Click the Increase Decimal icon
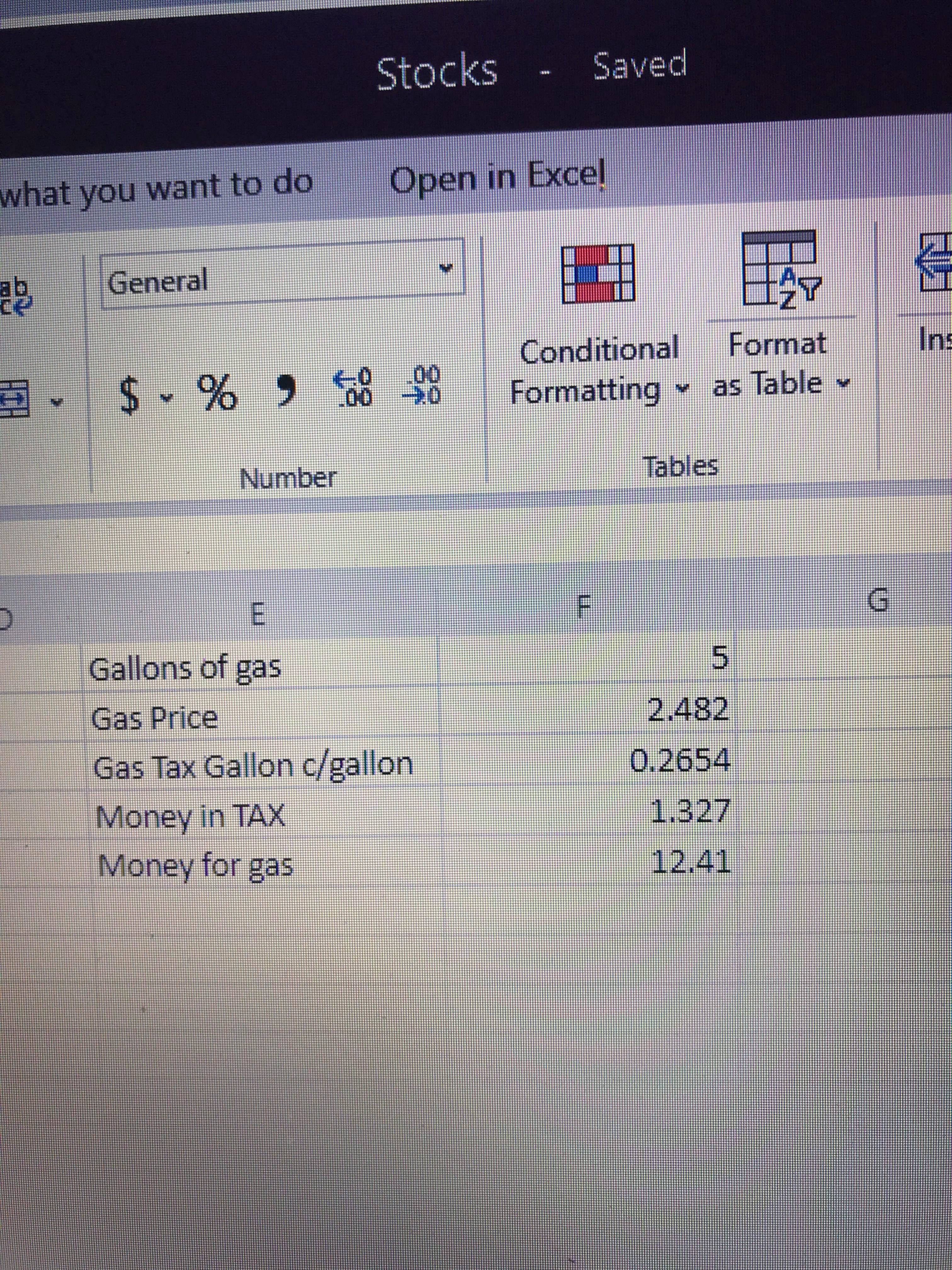 (x=354, y=386)
